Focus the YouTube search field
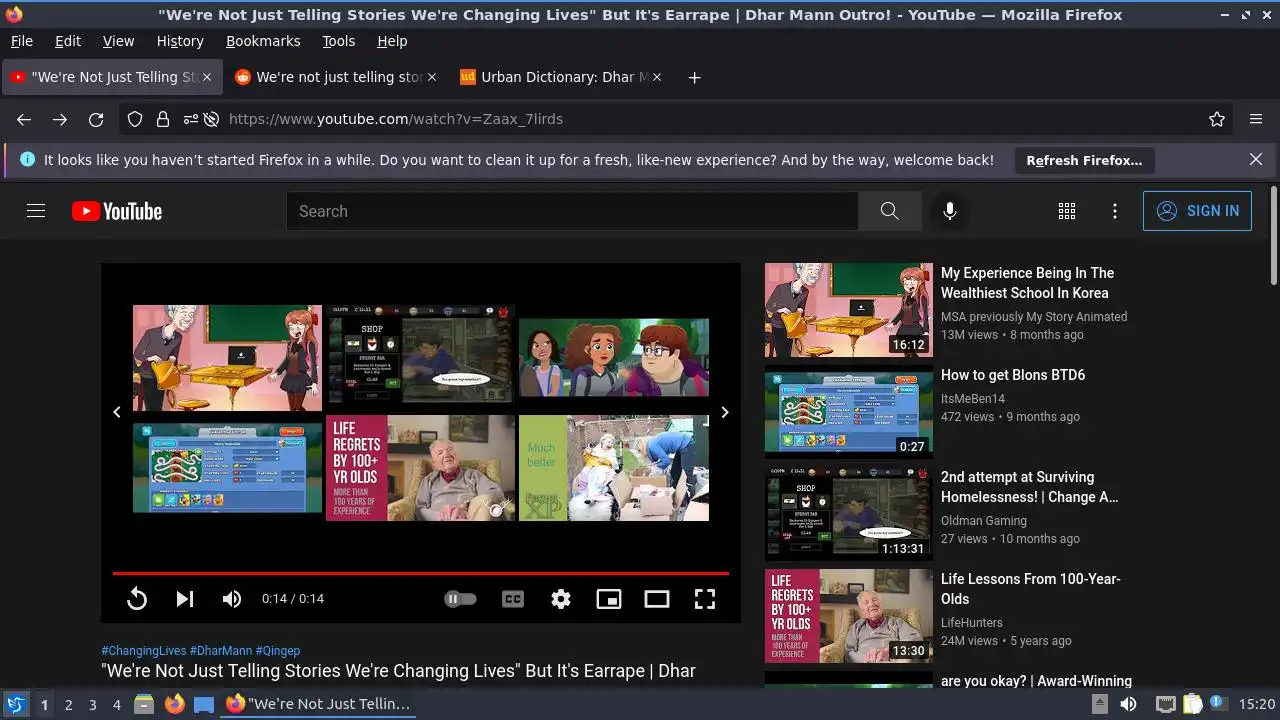The image size is (1280, 720). coord(572,211)
